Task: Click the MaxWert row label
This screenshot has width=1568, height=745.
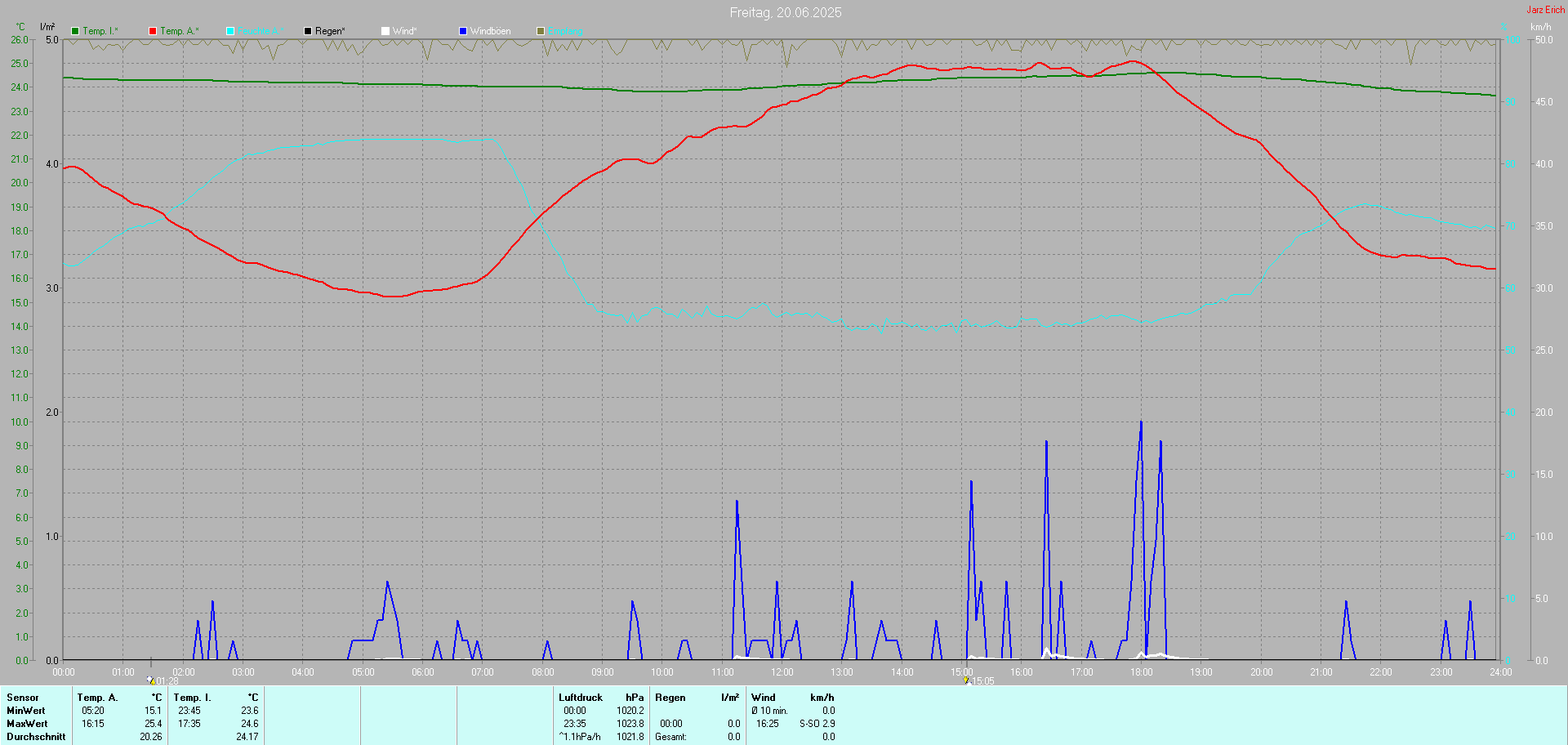Action: tap(27, 724)
